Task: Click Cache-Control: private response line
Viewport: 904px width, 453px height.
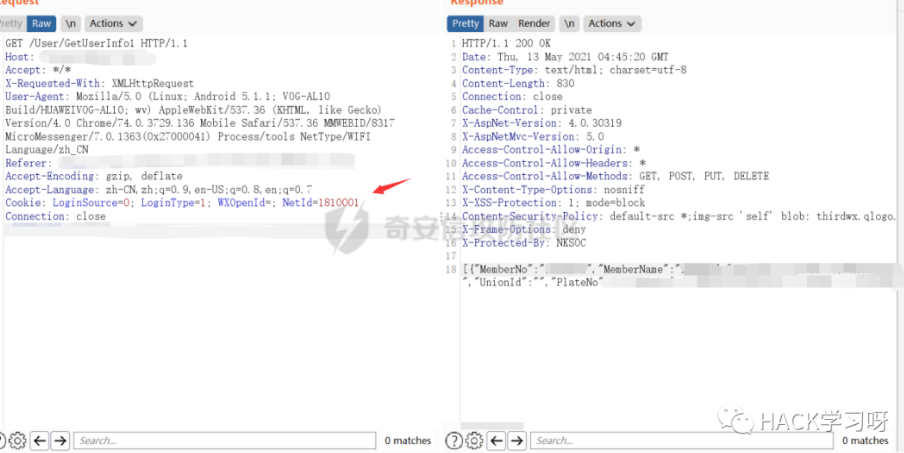Action: click(527, 110)
